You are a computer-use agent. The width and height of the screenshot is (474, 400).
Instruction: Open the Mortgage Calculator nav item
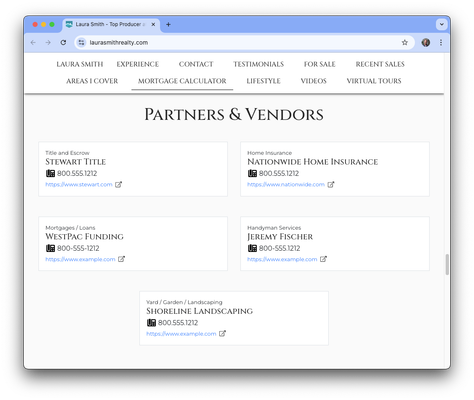tap(182, 81)
